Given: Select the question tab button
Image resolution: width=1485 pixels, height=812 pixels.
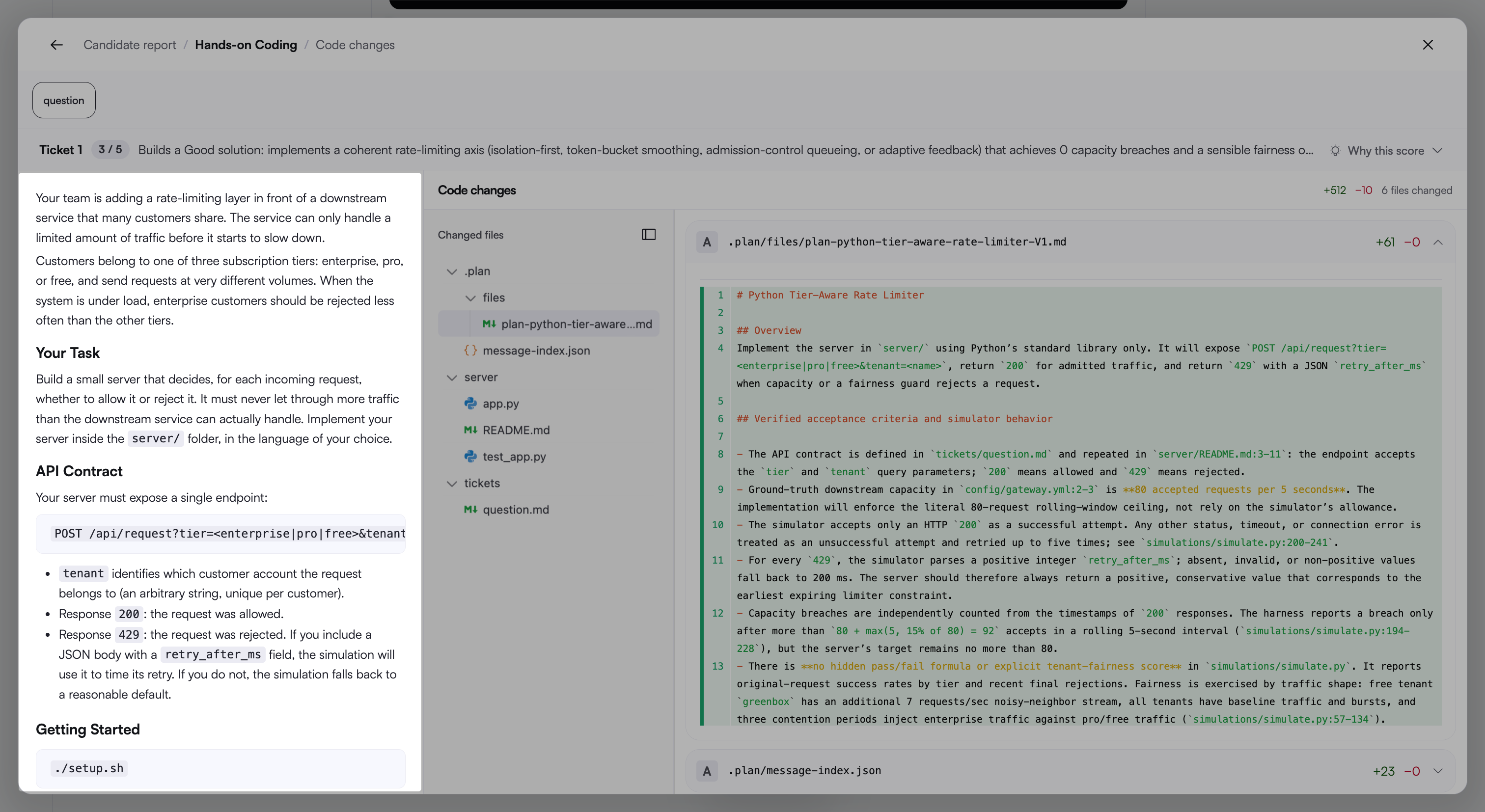Looking at the screenshot, I should click(x=64, y=100).
